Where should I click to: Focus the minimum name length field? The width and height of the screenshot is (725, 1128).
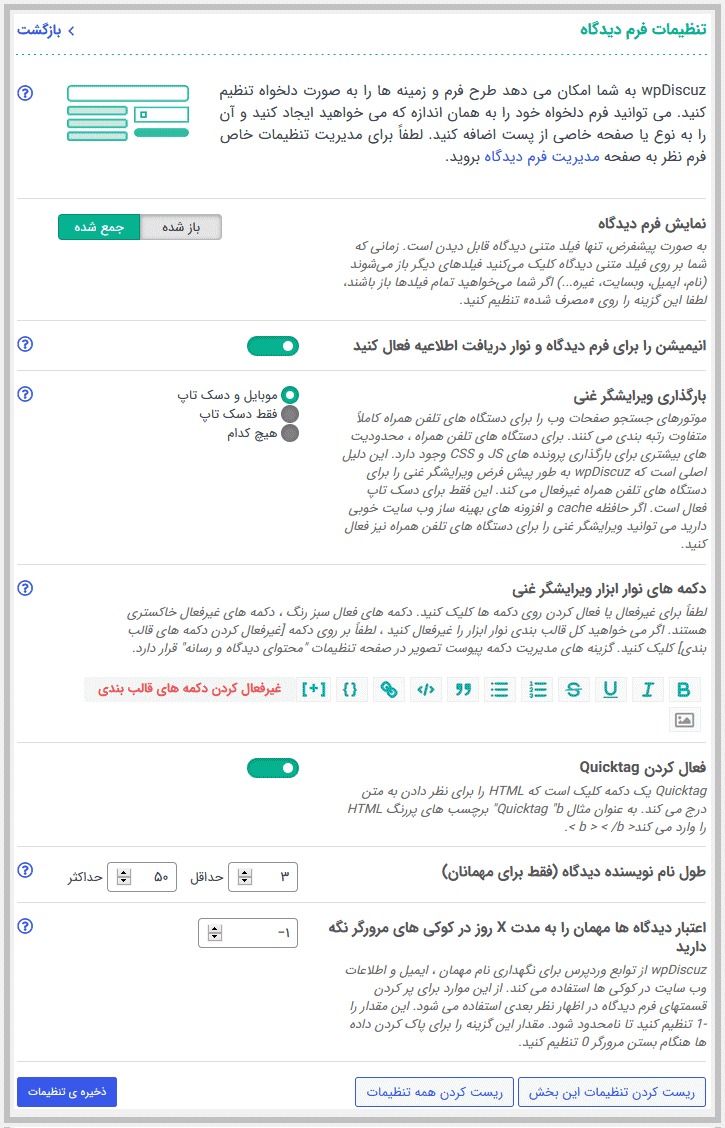pos(263,877)
